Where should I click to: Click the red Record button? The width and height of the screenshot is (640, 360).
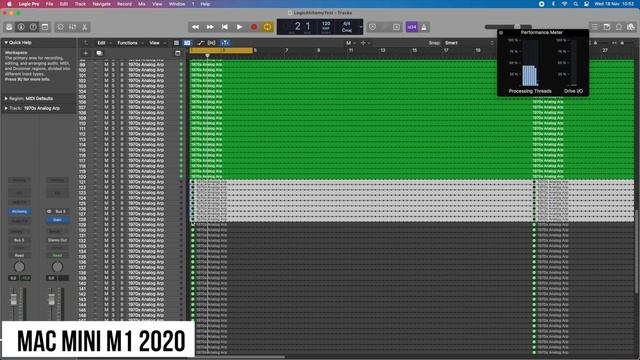(x=254, y=27)
